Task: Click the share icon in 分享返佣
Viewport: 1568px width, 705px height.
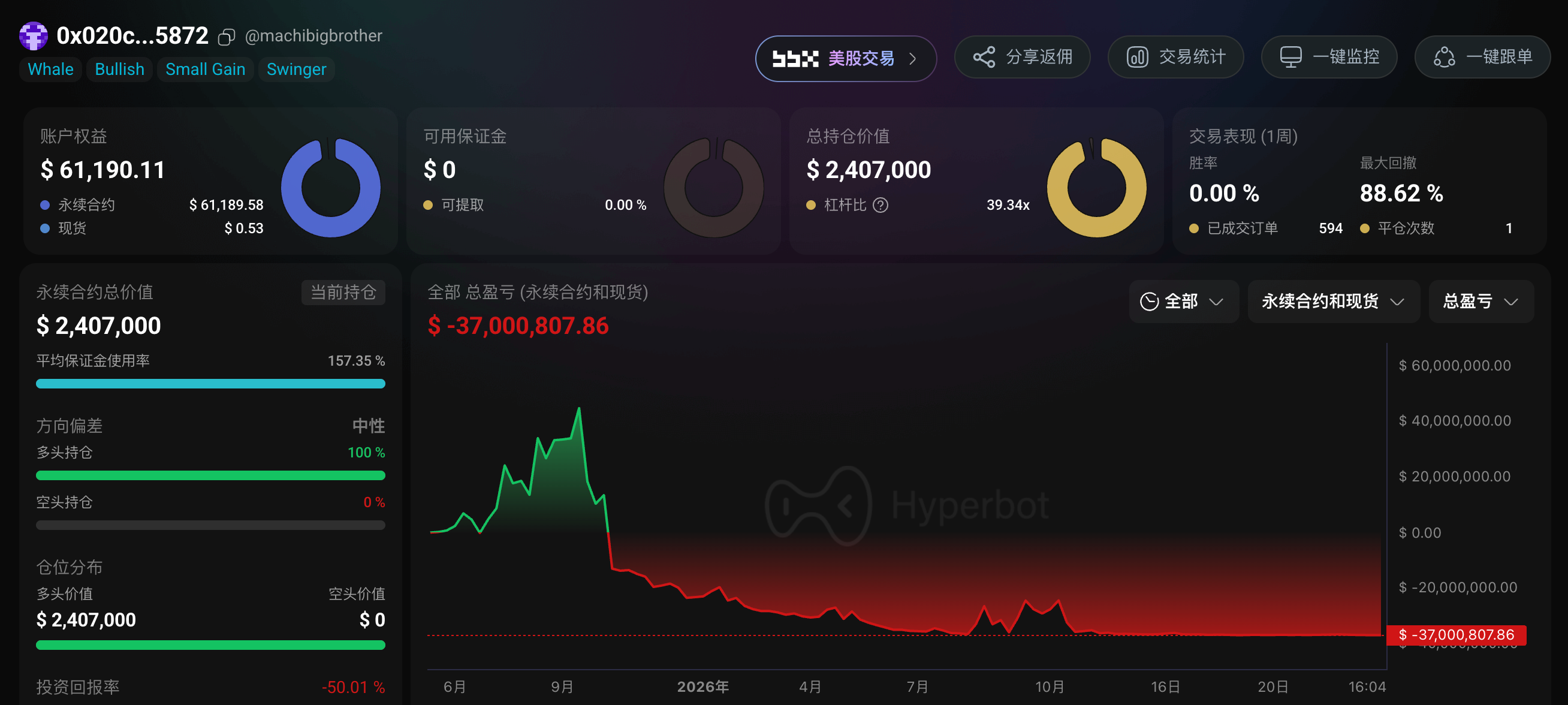Action: (x=984, y=57)
